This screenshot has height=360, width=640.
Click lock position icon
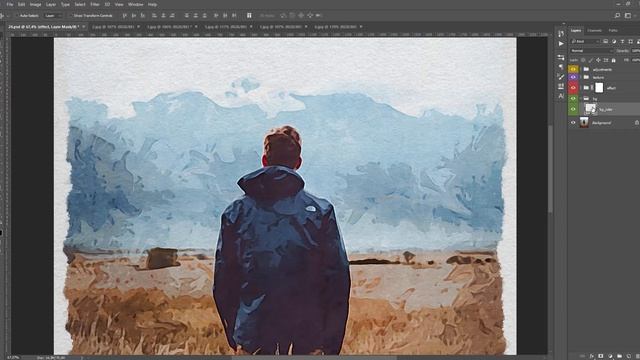598,60
